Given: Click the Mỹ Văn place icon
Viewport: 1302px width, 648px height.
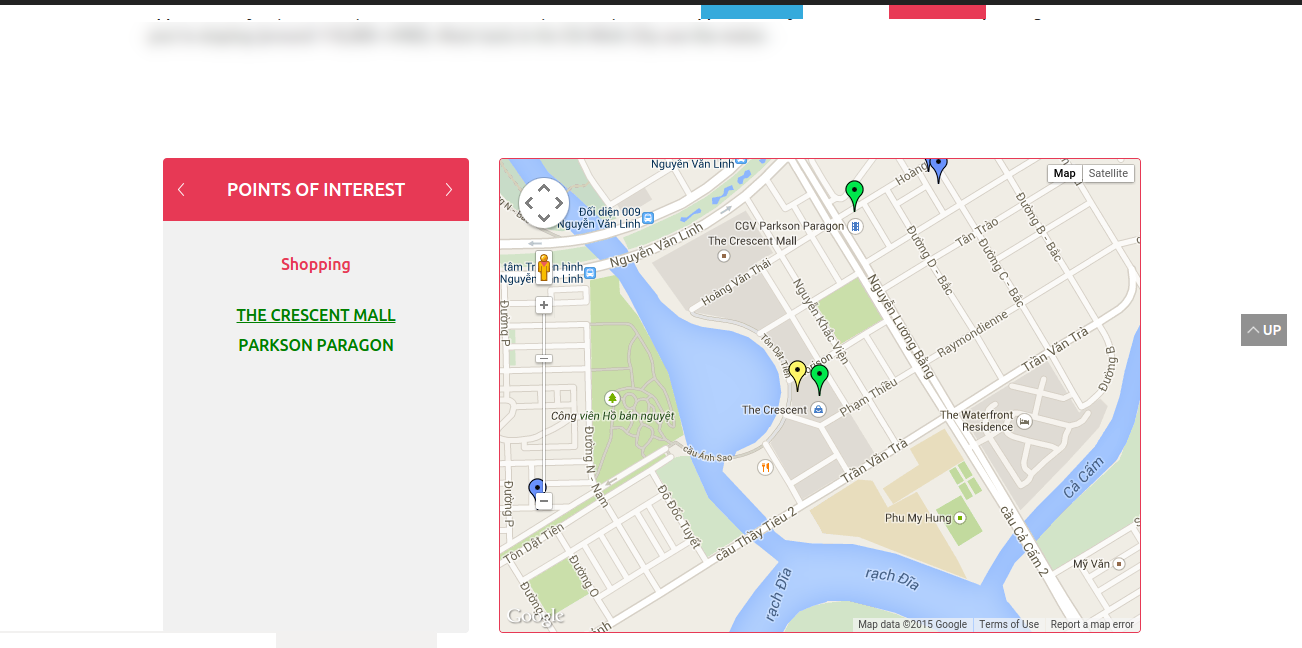Looking at the screenshot, I should pyautogui.click(x=1119, y=564).
